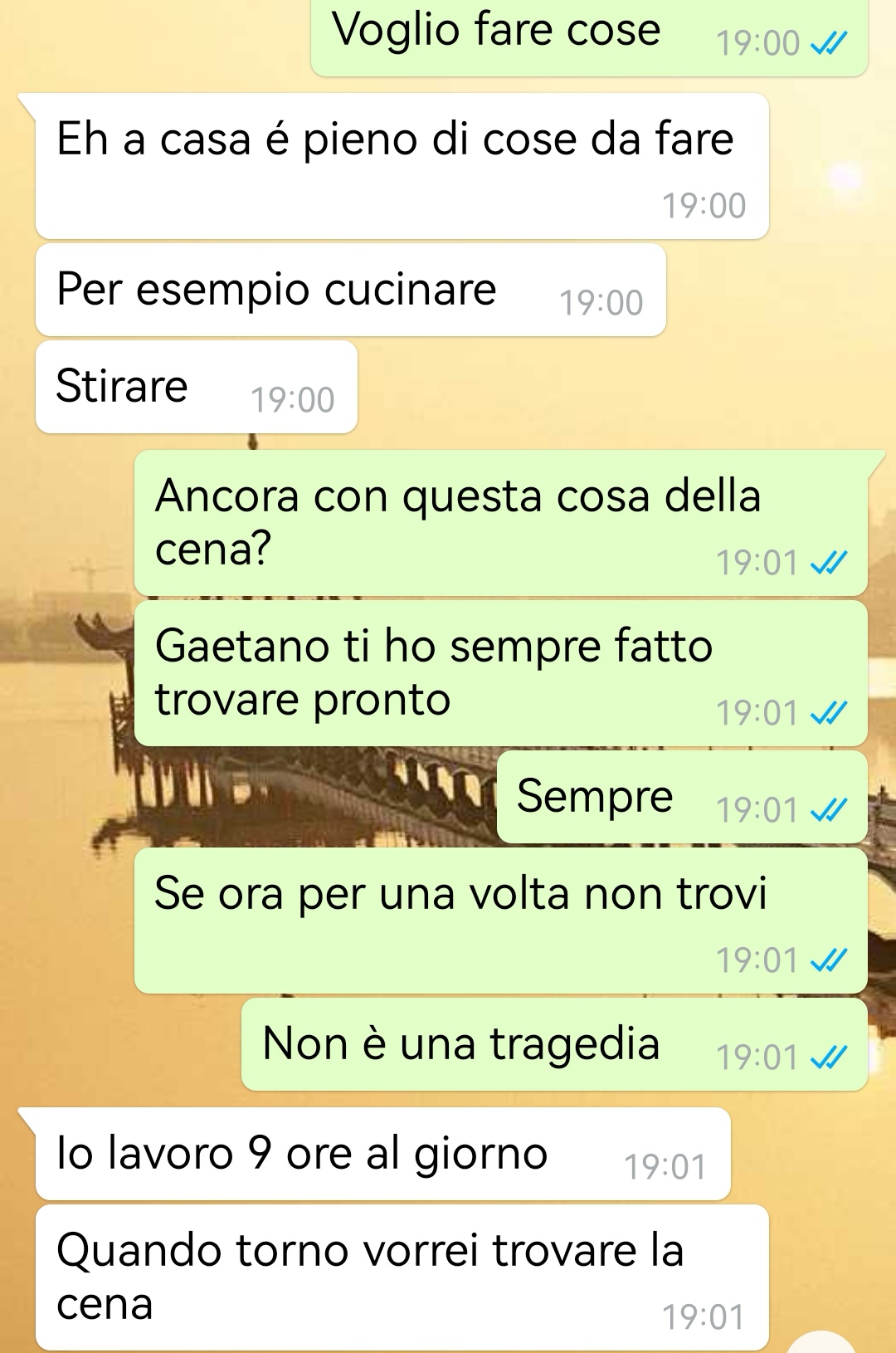Select the 'Eh a casa é pieno di cose da fare' message
Viewport: 896px width, 1353px height.
coord(402,166)
